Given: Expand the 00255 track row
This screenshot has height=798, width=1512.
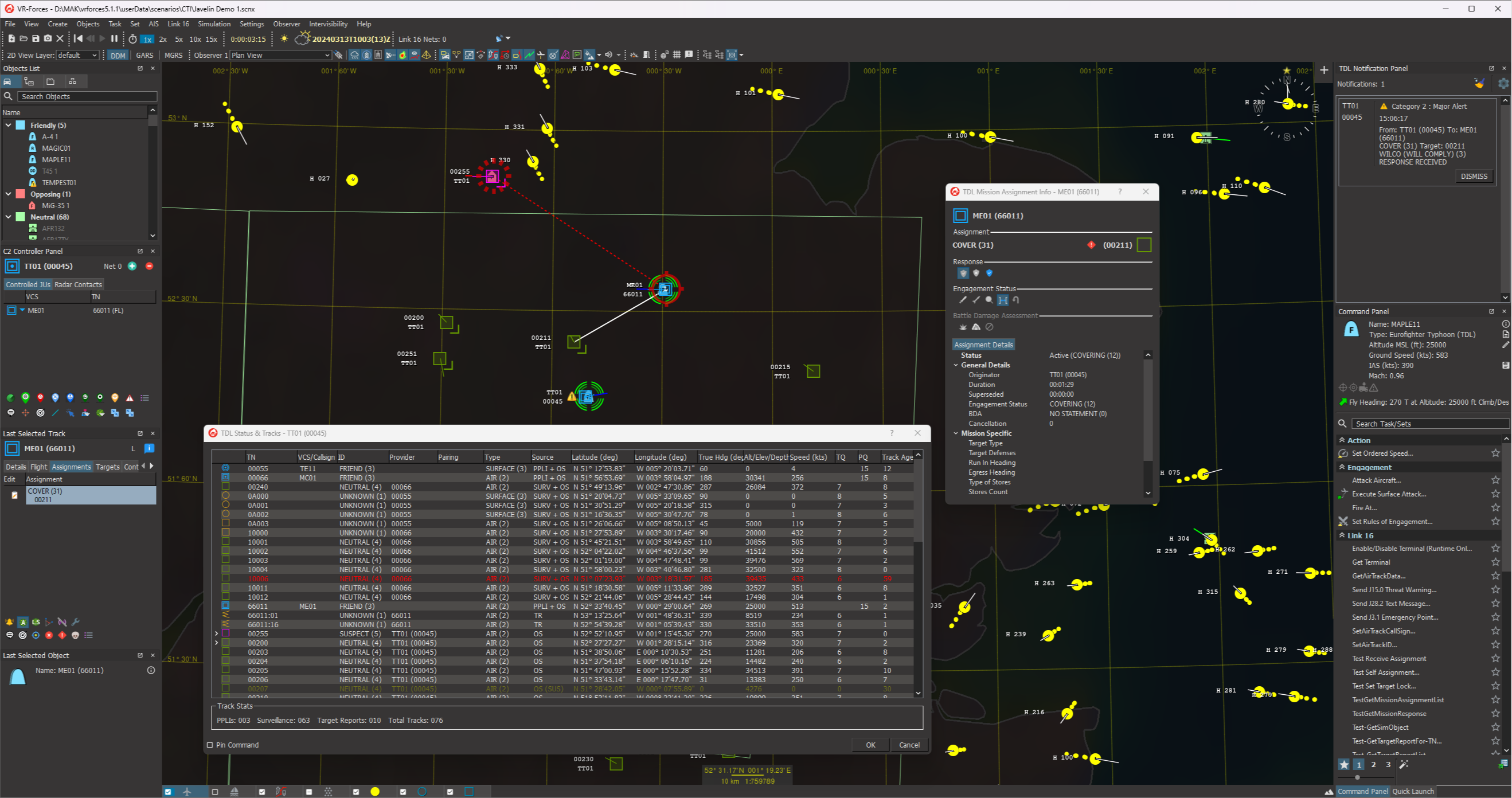Looking at the screenshot, I should pyautogui.click(x=217, y=633).
